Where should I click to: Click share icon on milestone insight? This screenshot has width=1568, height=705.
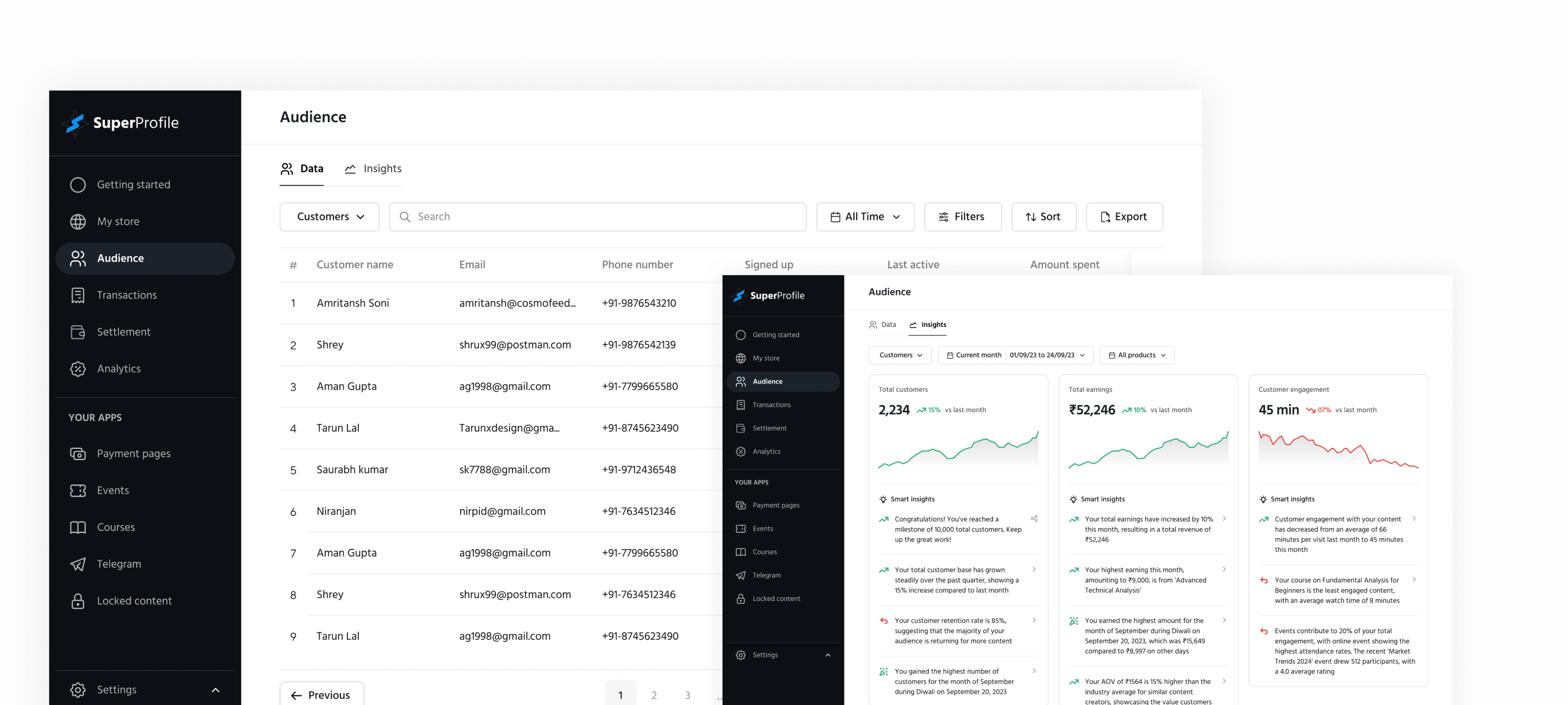(x=1034, y=519)
